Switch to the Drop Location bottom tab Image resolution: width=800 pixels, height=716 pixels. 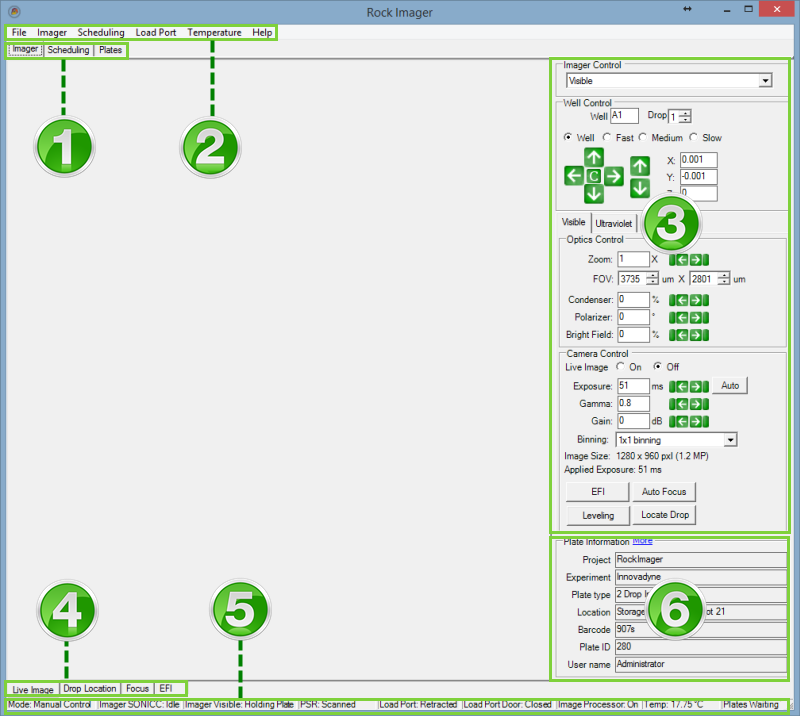(x=89, y=689)
